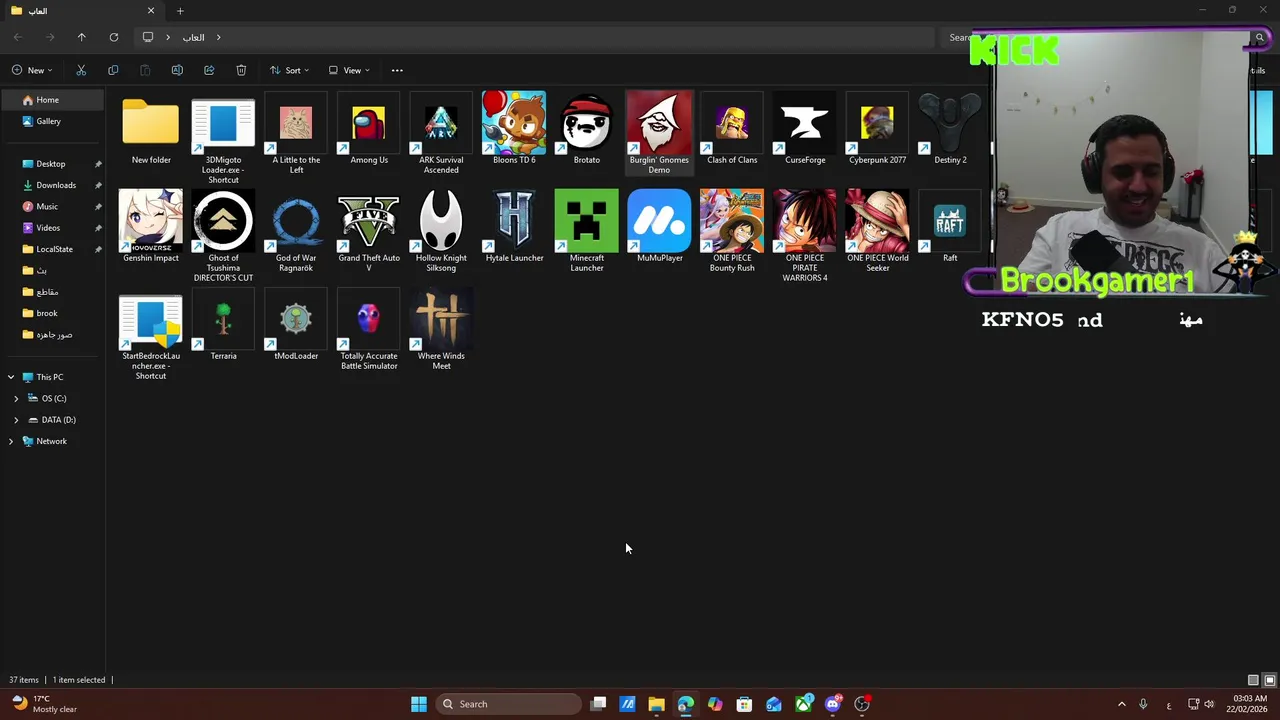Select ONE PIECE World Seeker icon
This screenshot has width=1280, height=720.
coord(877,231)
